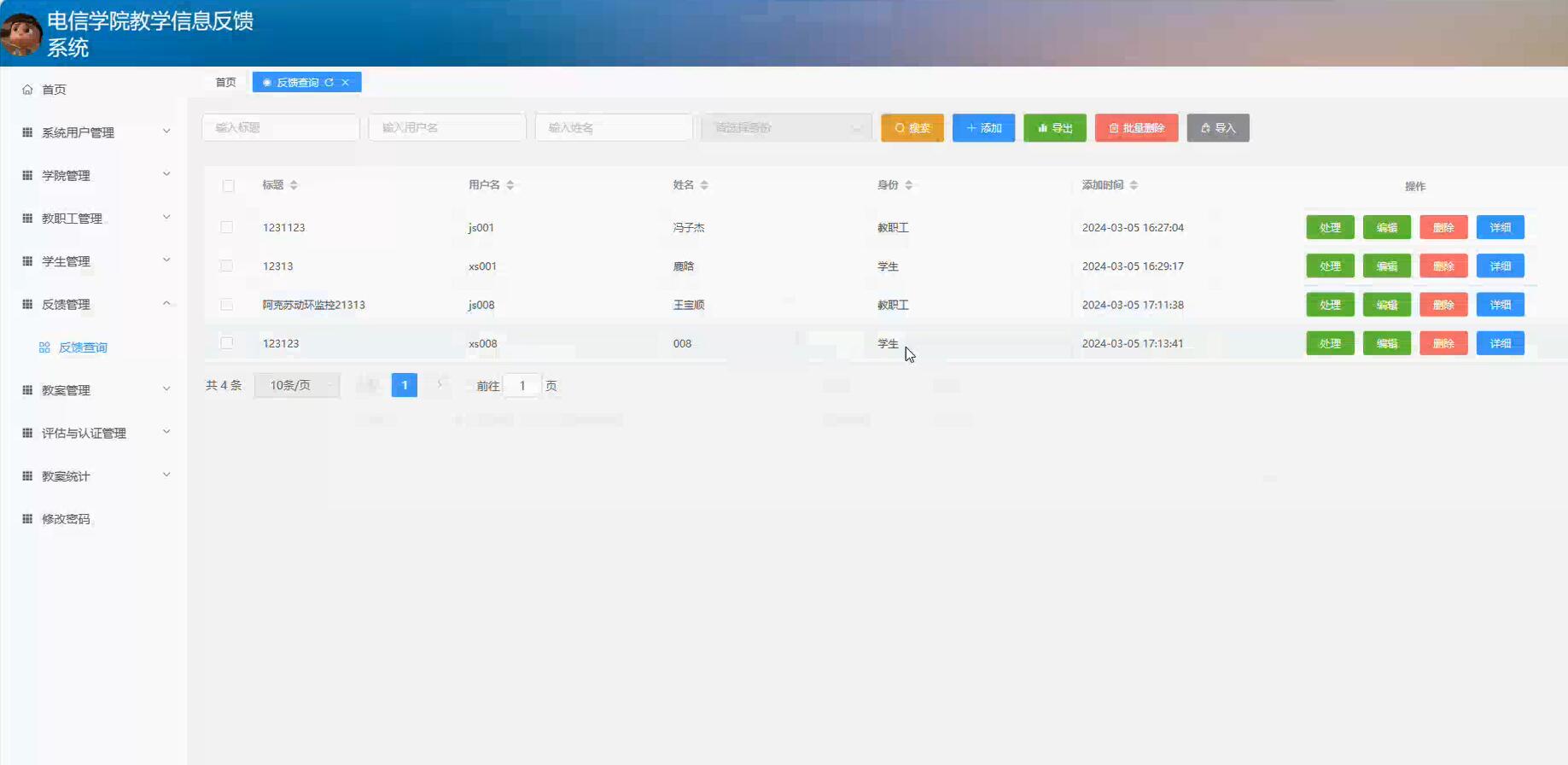This screenshot has width=1568, height=765.
Task: Click the gray 导入 button
Action: [1218, 128]
